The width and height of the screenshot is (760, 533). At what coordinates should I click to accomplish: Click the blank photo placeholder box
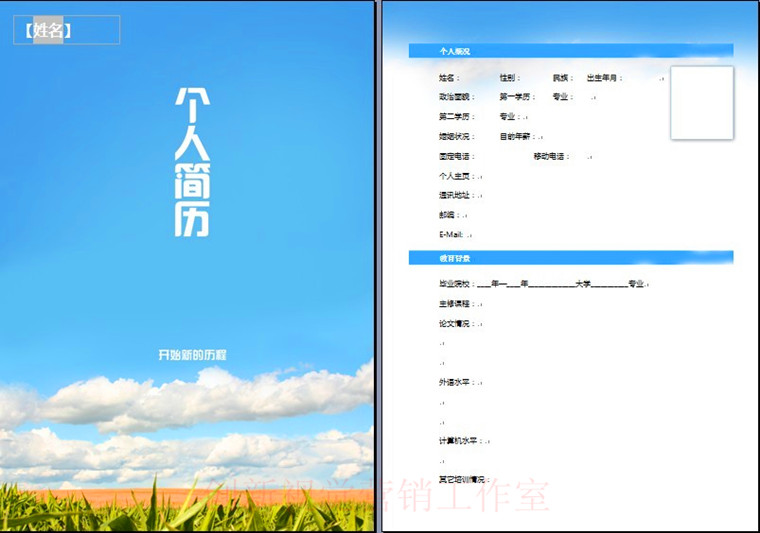(701, 103)
